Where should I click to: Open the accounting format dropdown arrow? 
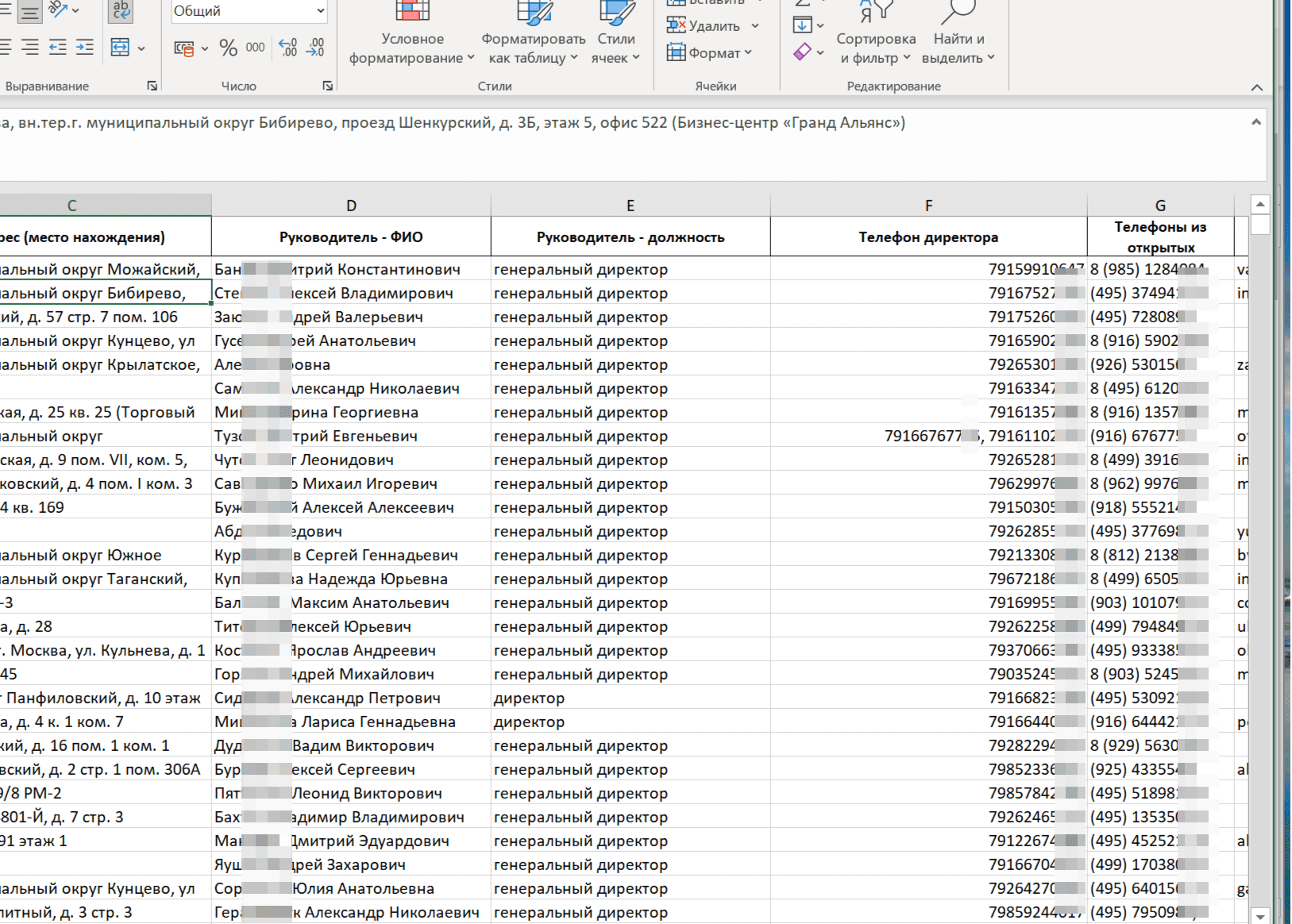point(205,48)
